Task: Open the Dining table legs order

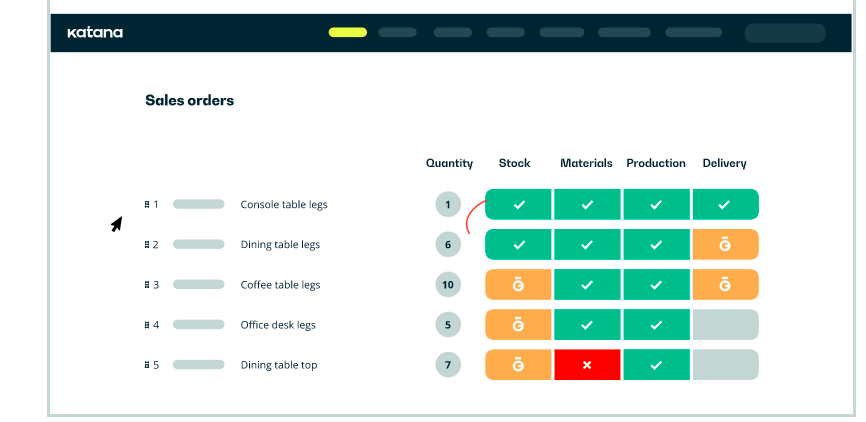Action: (280, 245)
